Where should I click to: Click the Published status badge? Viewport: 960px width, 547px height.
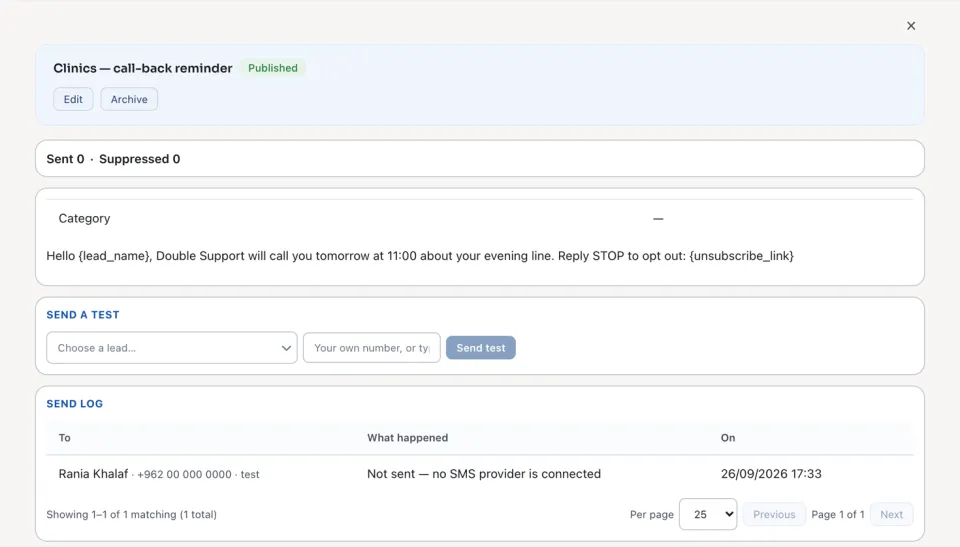[273, 68]
